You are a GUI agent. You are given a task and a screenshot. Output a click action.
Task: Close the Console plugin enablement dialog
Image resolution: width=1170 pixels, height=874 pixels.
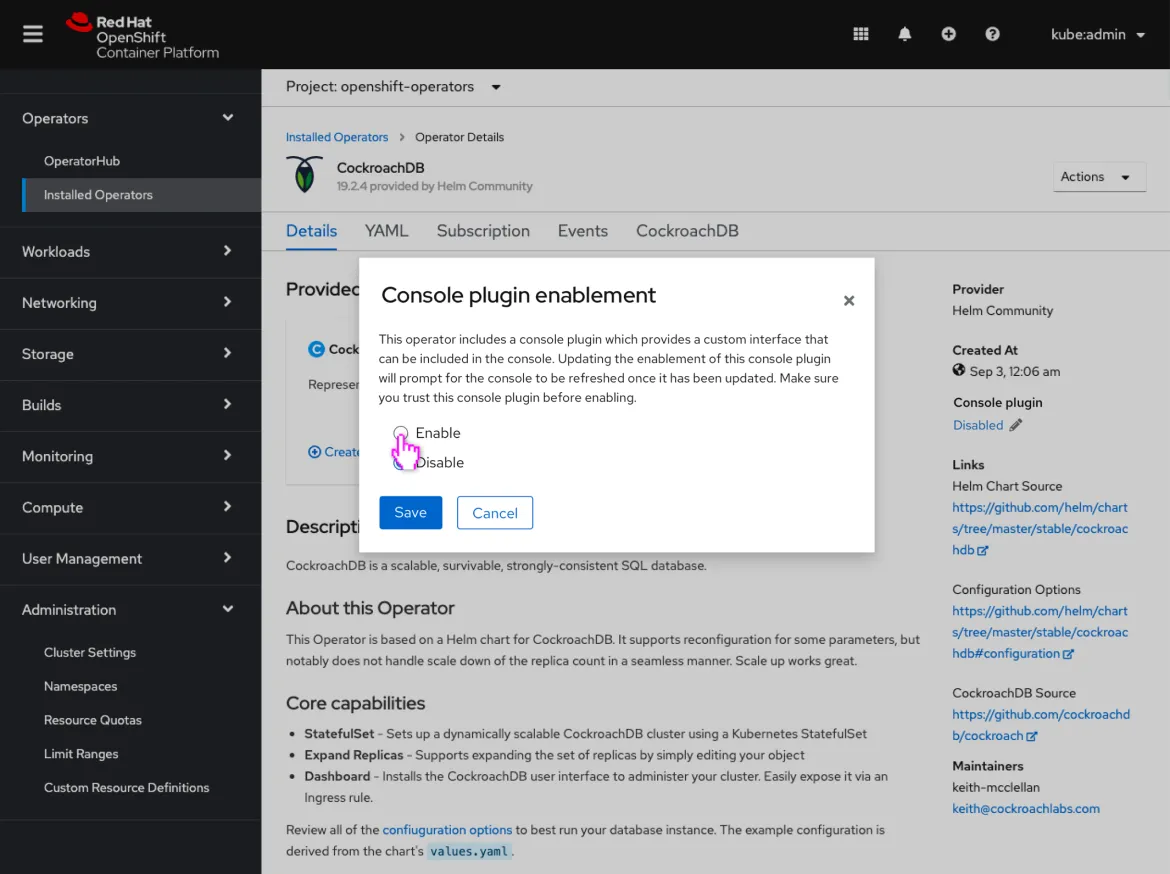click(848, 300)
